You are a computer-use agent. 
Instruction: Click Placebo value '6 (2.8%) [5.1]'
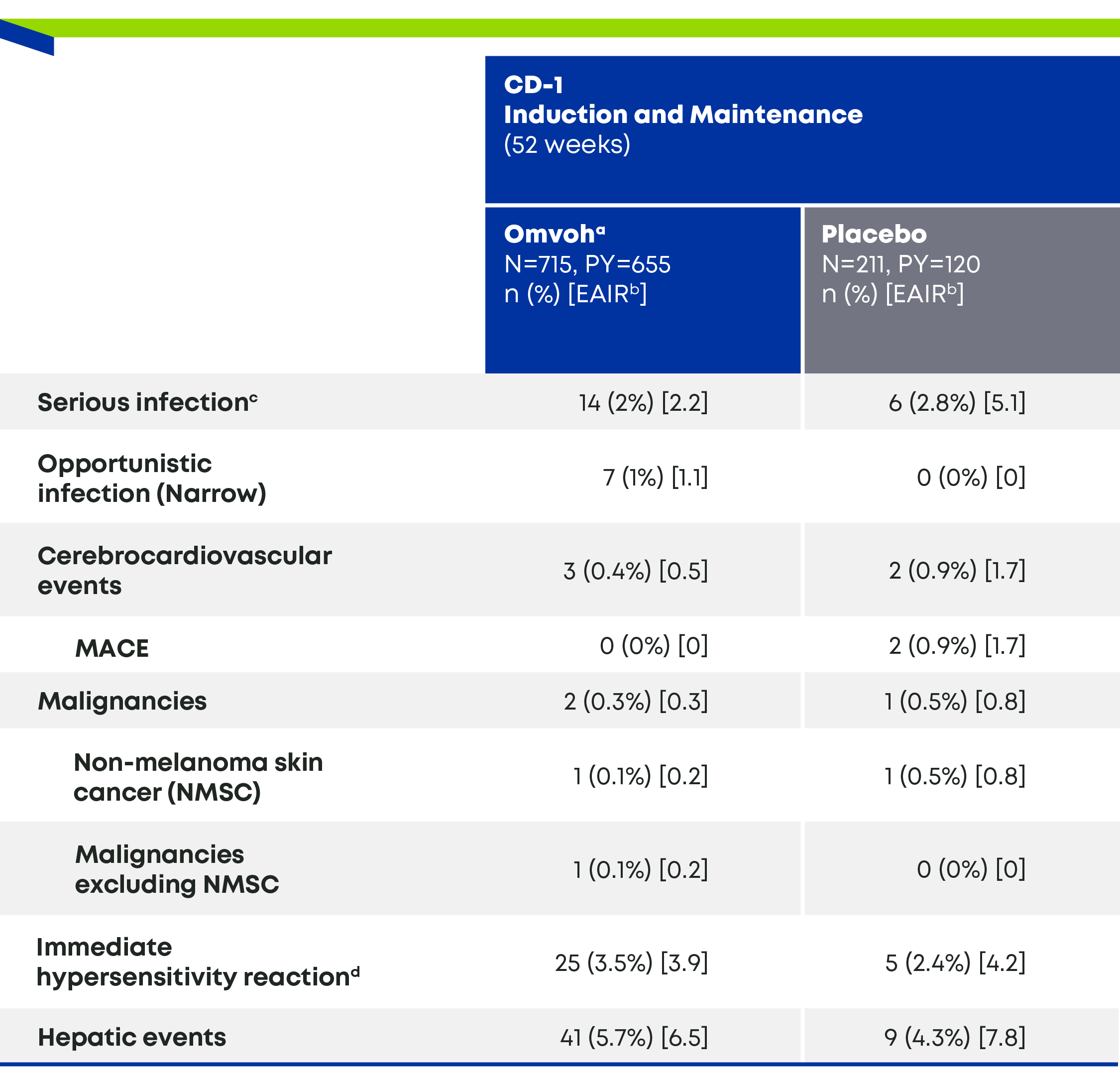(957, 403)
